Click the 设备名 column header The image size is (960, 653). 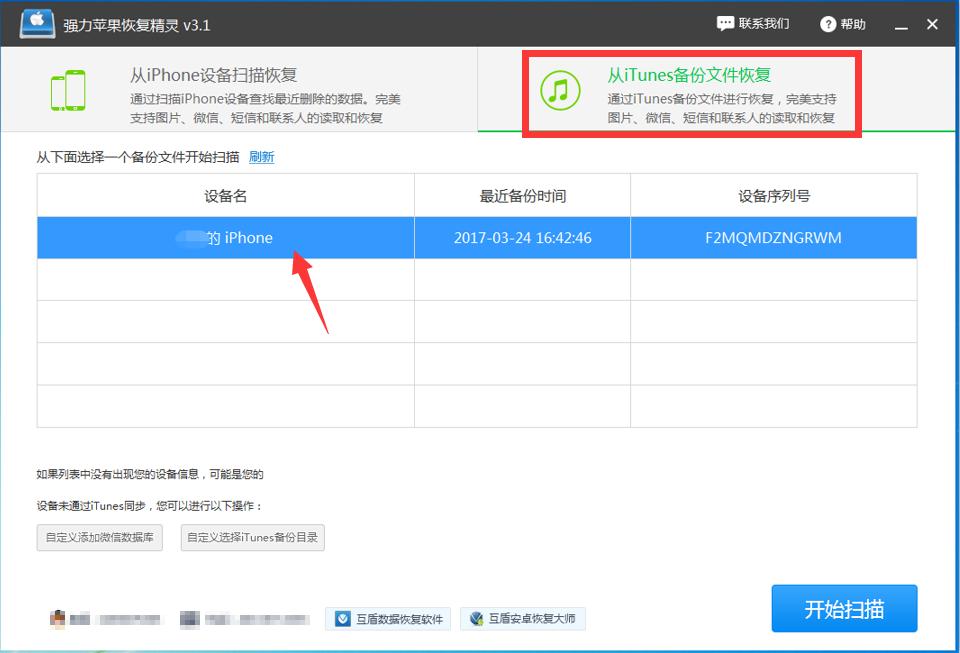pos(225,196)
